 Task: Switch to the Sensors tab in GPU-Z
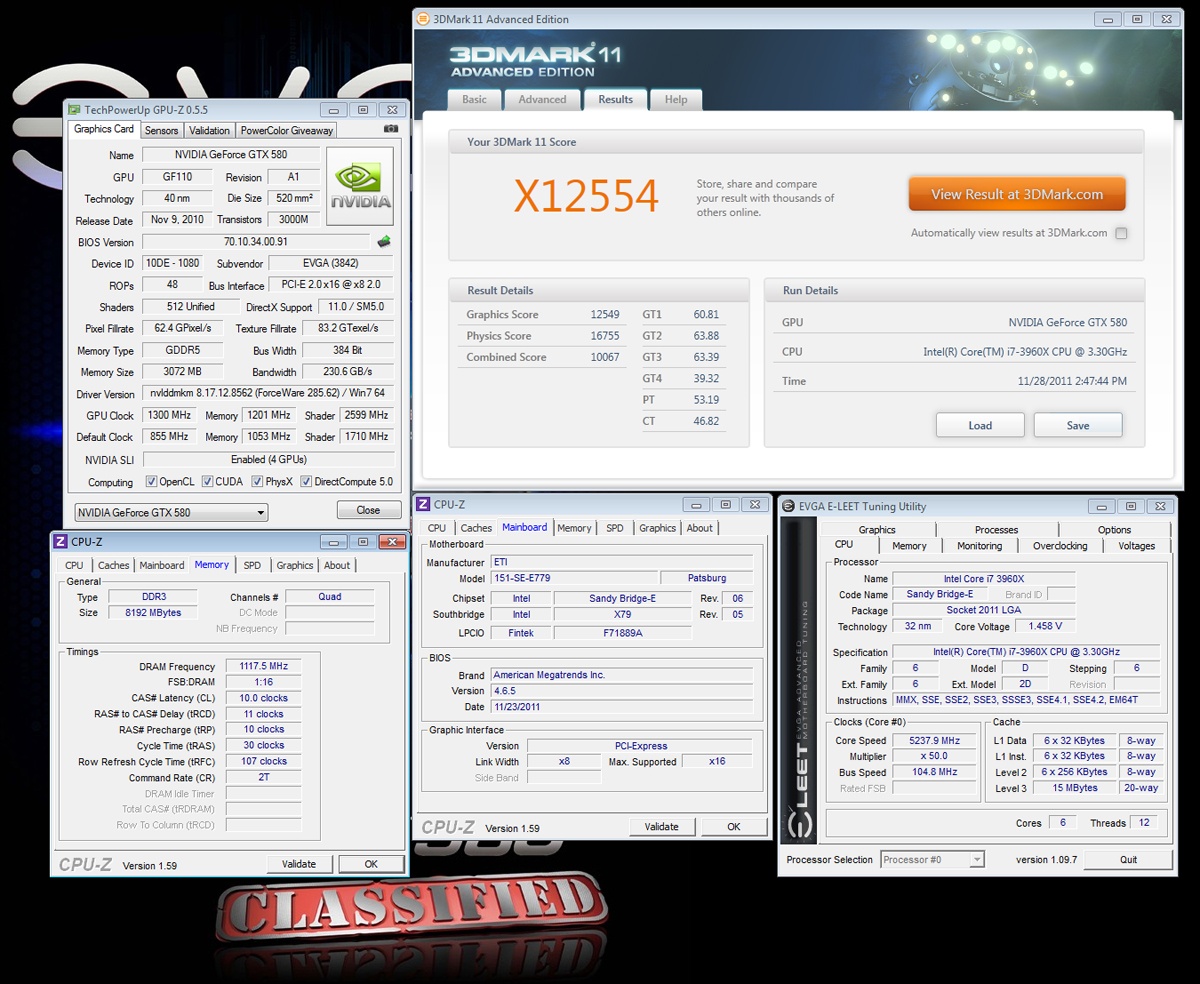161,130
